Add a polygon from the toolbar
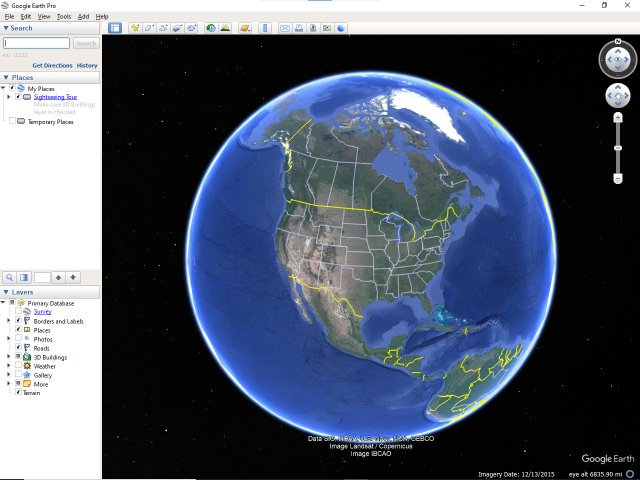640x480 pixels. click(x=149, y=28)
